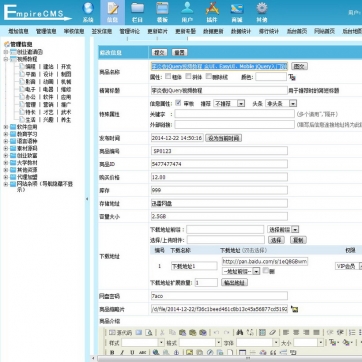
Task: Open 审核信息 in the submenu bar
Action: (74, 31)
